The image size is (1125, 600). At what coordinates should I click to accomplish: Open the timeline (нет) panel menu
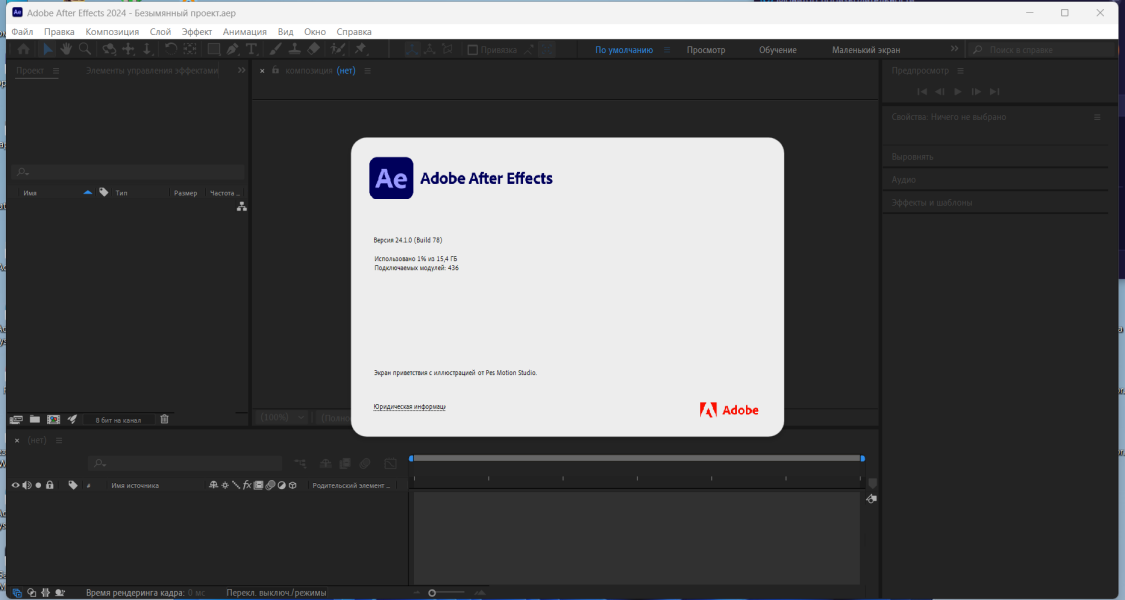click(59, 440)
